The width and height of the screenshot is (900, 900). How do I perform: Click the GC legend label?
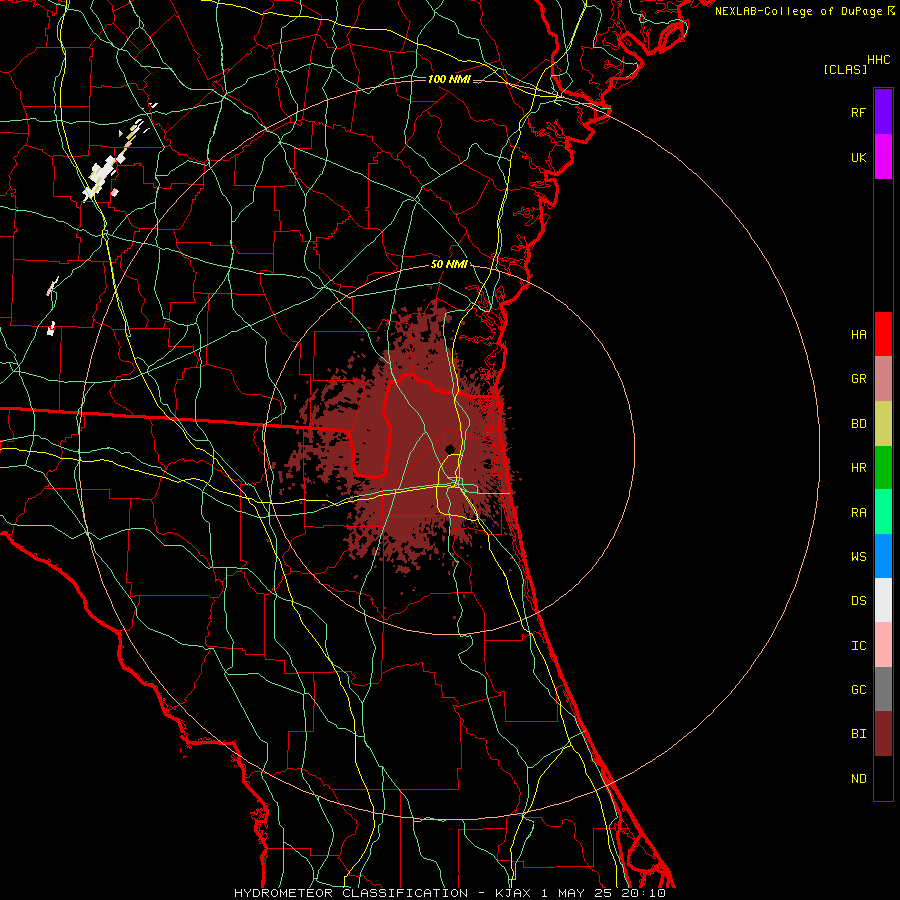(858, 690)
